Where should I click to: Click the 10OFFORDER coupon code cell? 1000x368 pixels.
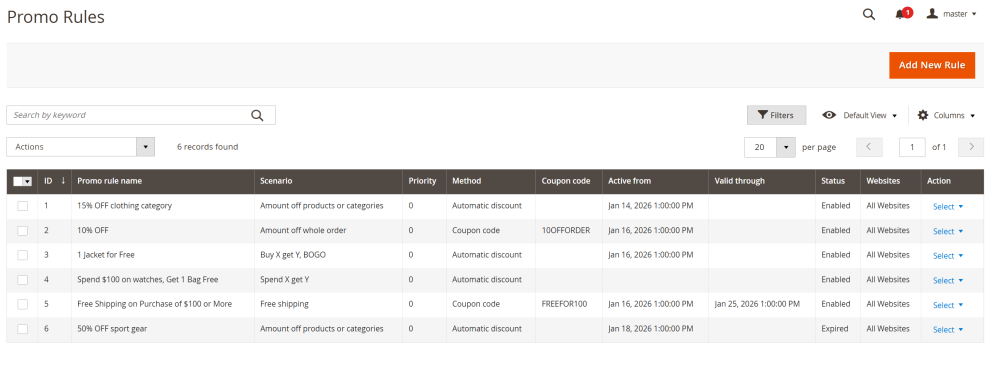[566, 230]
